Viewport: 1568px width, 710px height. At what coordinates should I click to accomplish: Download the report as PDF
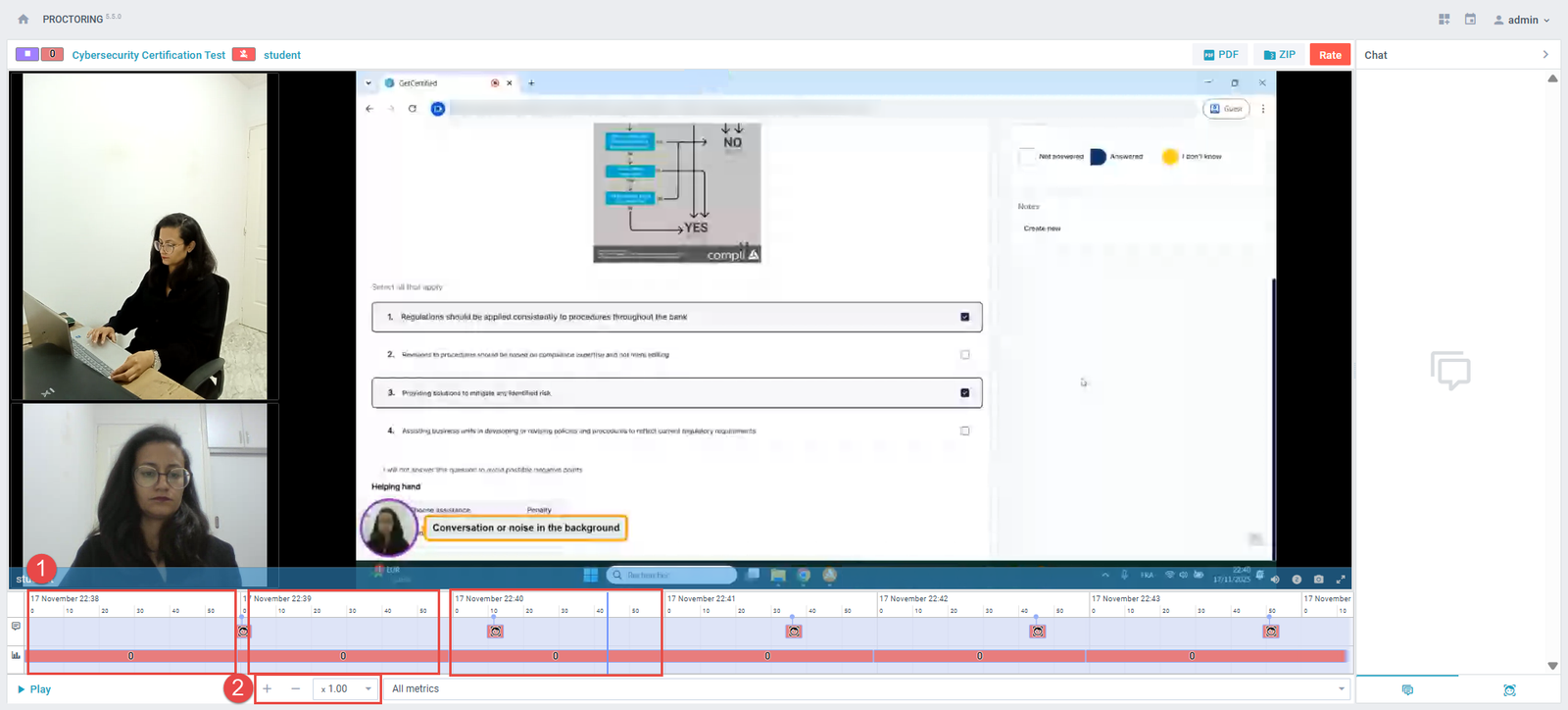coord(1220,55)
